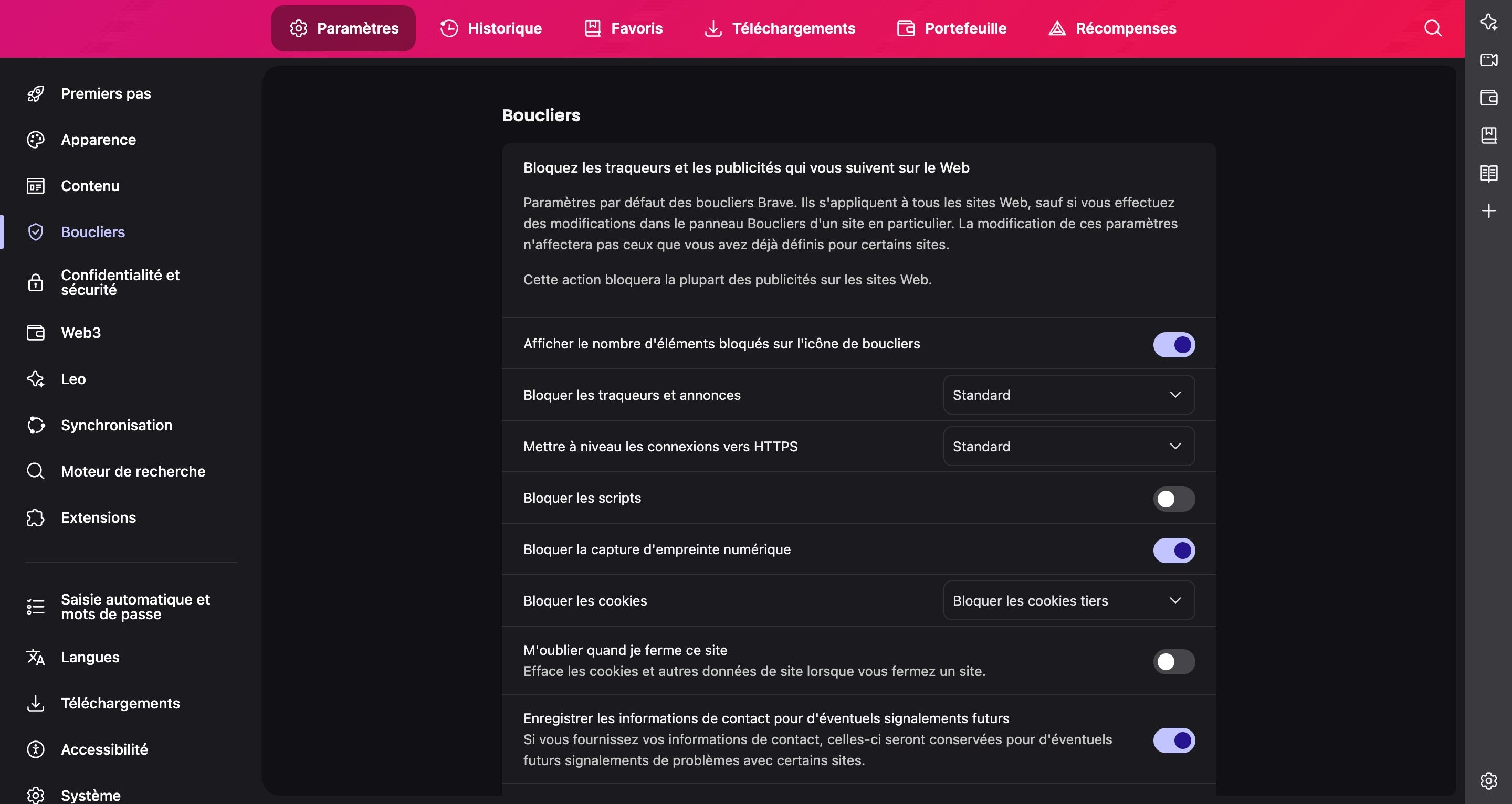Image resolution: width=1512 pixels, height=804 pixels.
Task: Enable 'Bloquer les scripts'
Action: (x=1173, y=498)
